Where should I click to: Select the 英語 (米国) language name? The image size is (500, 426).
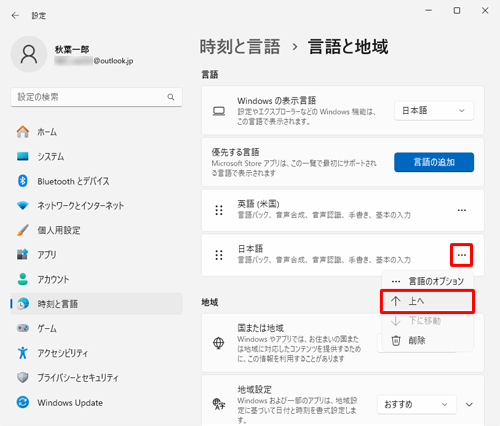[258, 204]
